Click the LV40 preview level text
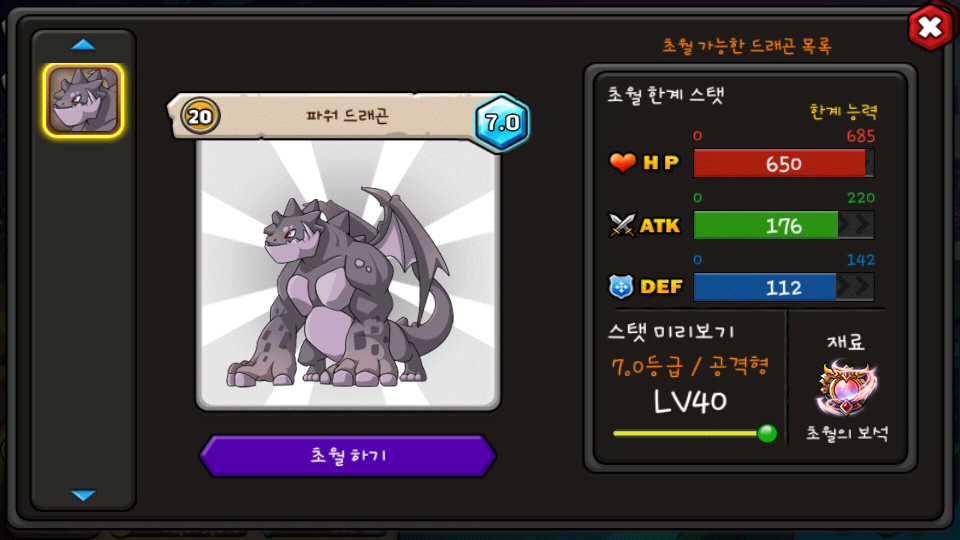The height and width of the screenshot is (540, 960). point(690,402)
